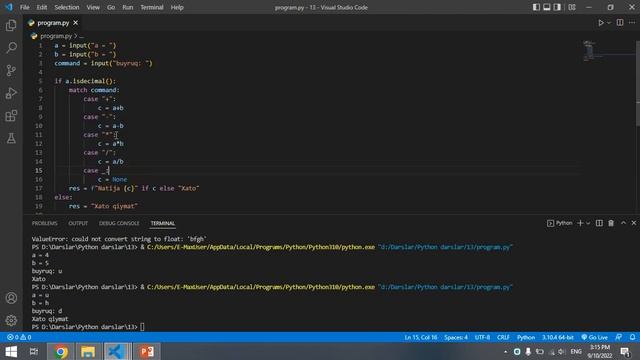Pick interpreter 3.10.4 64-bit
640x360 pixels.
coord(558,337)
